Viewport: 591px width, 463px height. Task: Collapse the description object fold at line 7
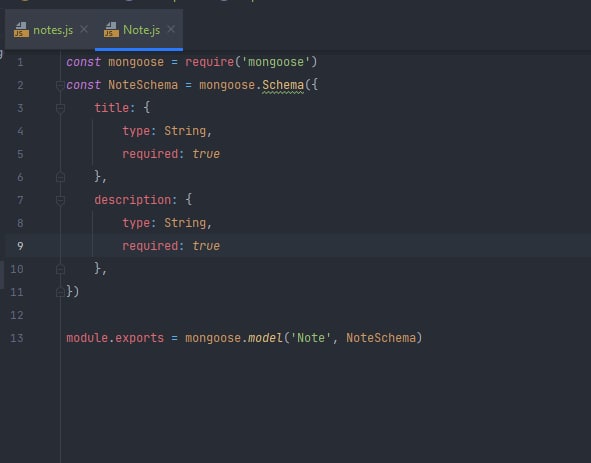[60, 200]
